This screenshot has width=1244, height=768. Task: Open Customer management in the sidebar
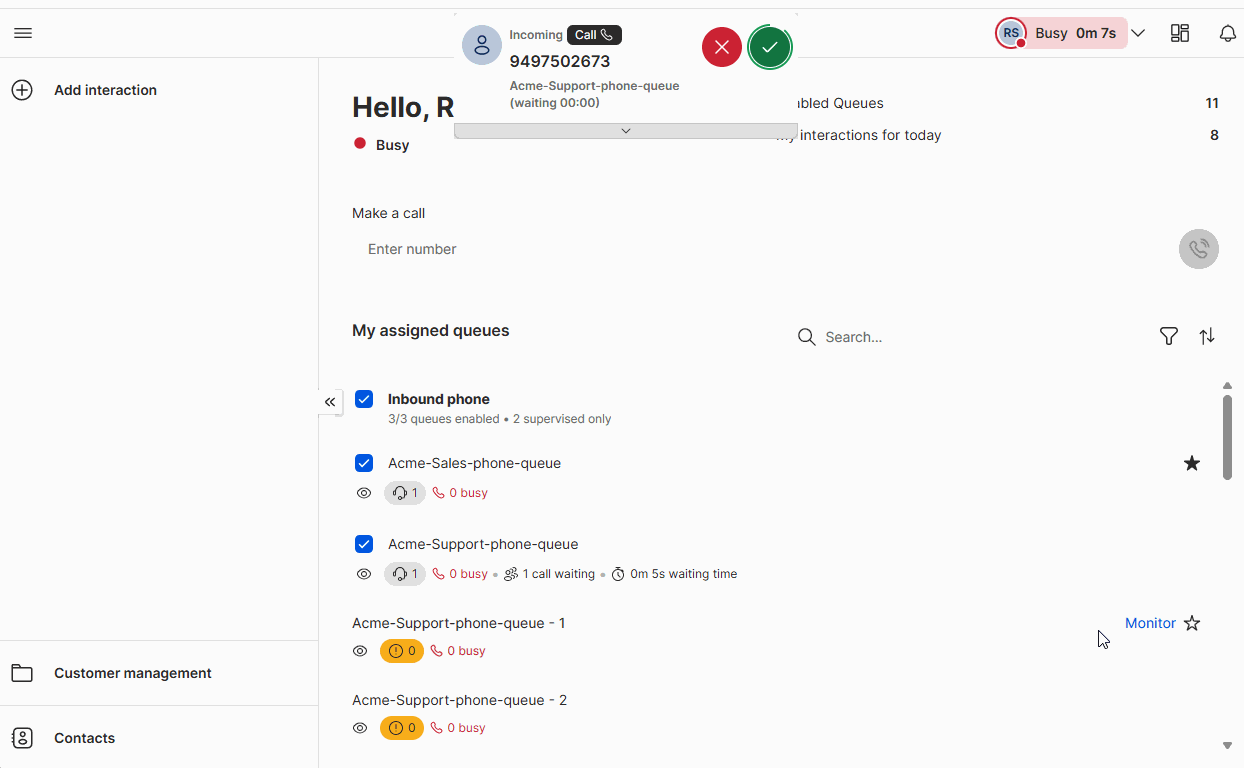coord(132,673)
